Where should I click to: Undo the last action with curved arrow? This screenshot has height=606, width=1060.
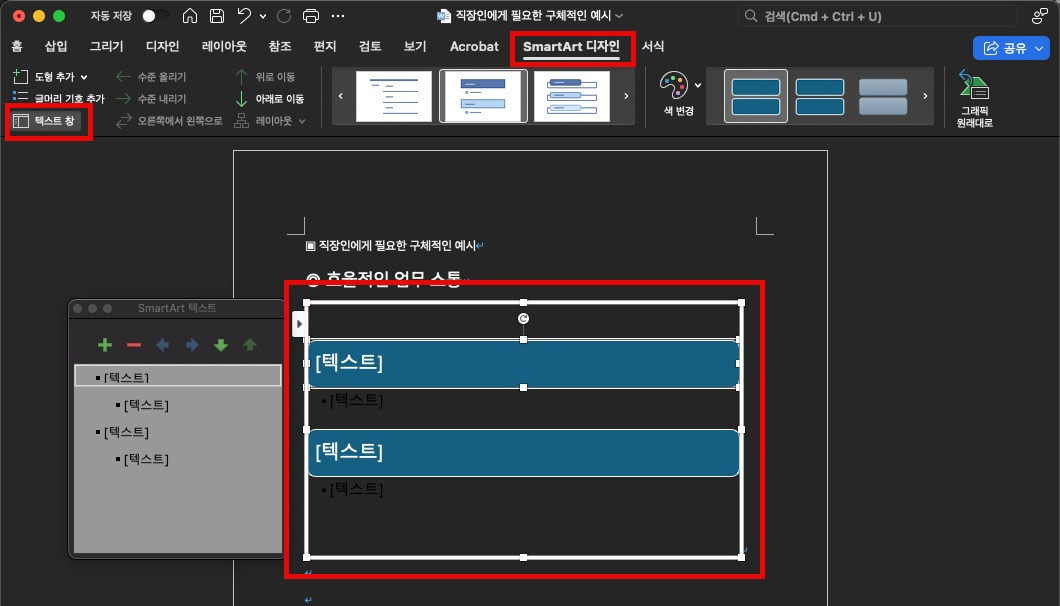[x=244, y=16]
